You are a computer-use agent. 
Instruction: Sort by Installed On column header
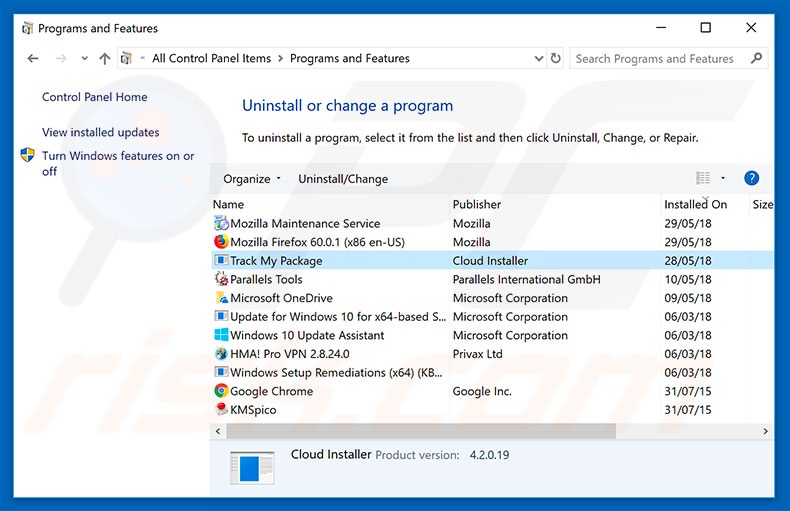pos(695,204)
